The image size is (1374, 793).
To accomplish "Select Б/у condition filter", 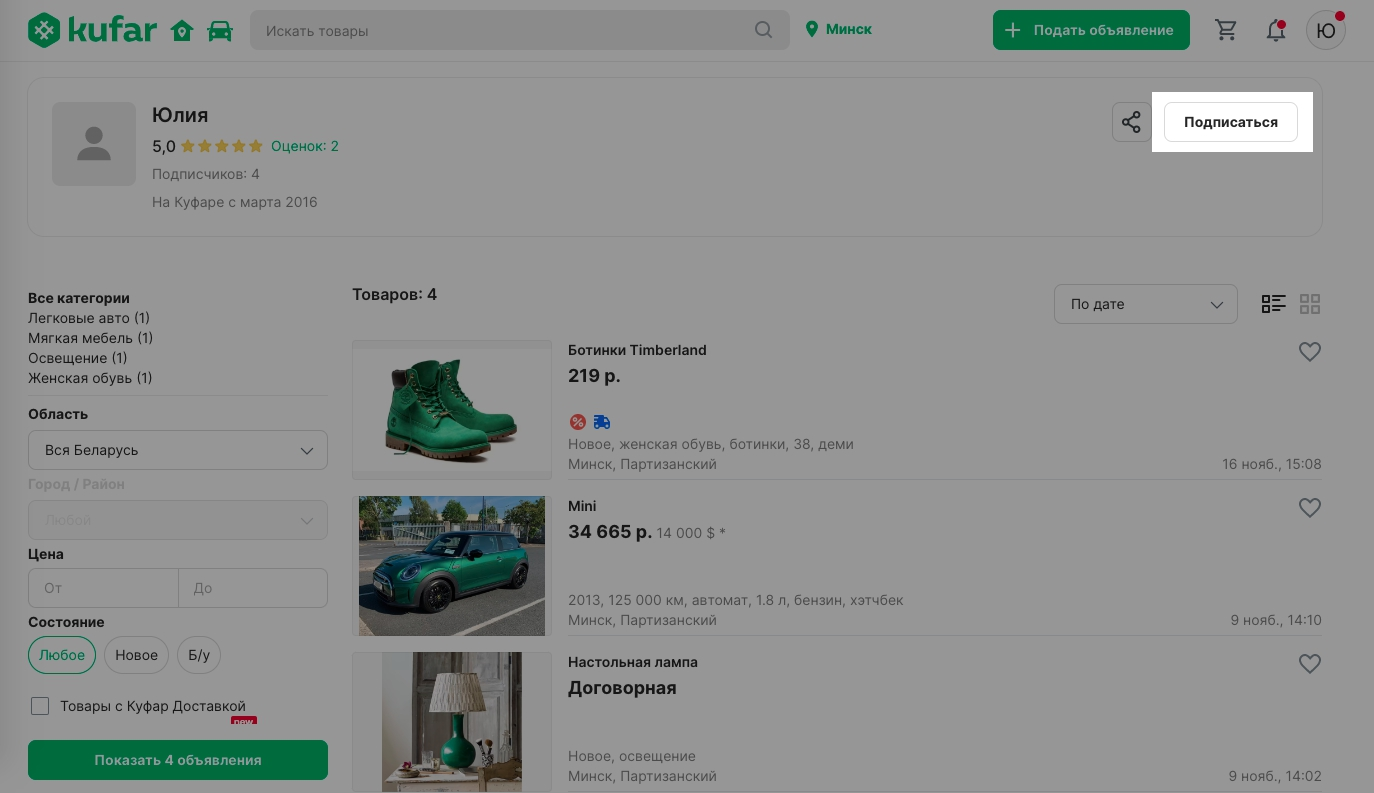I will click(199, 655).
